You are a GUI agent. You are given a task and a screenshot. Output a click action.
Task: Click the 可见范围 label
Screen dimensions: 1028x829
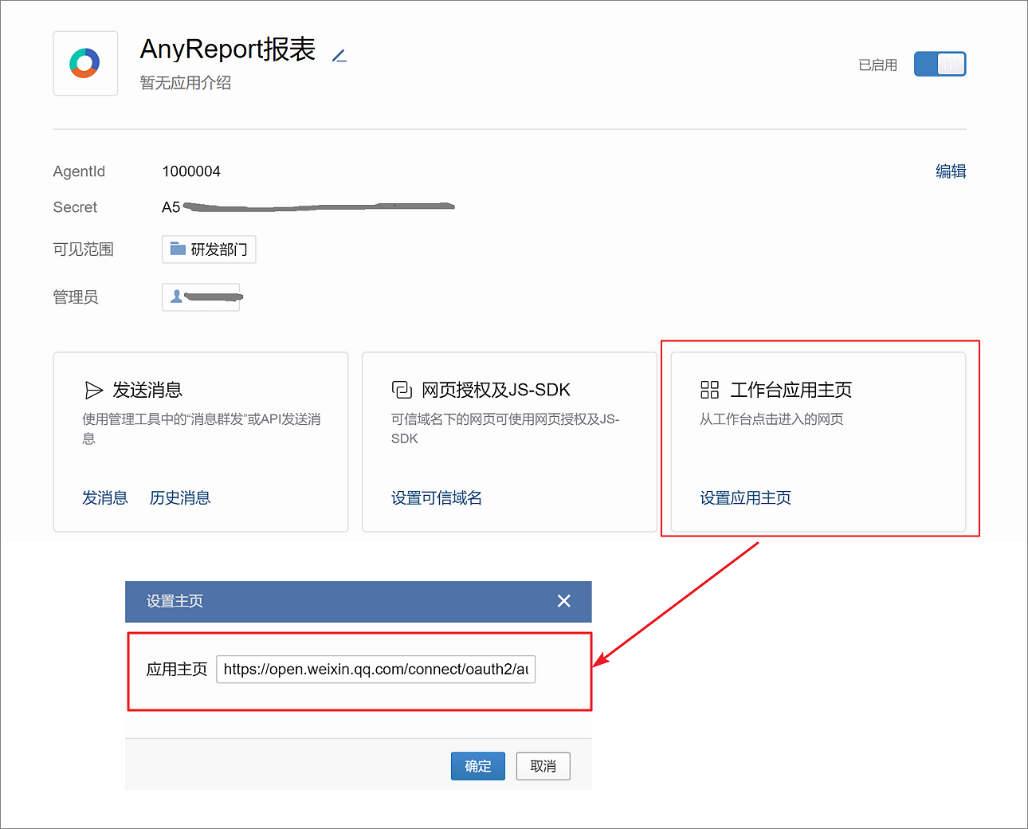click(x=83, y=249)
